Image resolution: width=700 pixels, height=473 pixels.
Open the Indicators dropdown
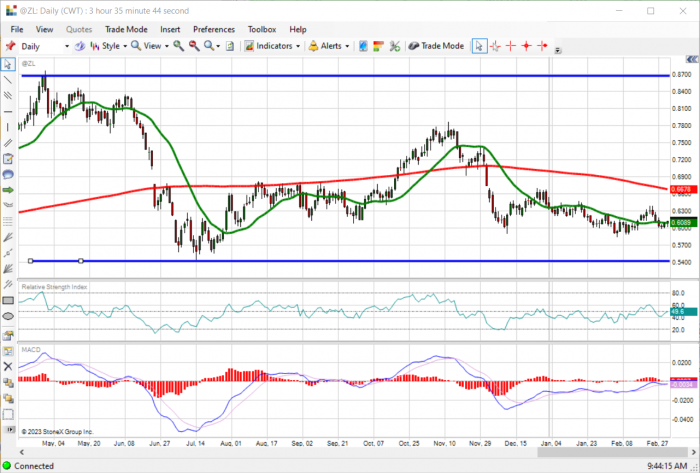pyautogui.click(x=272, y=46)
